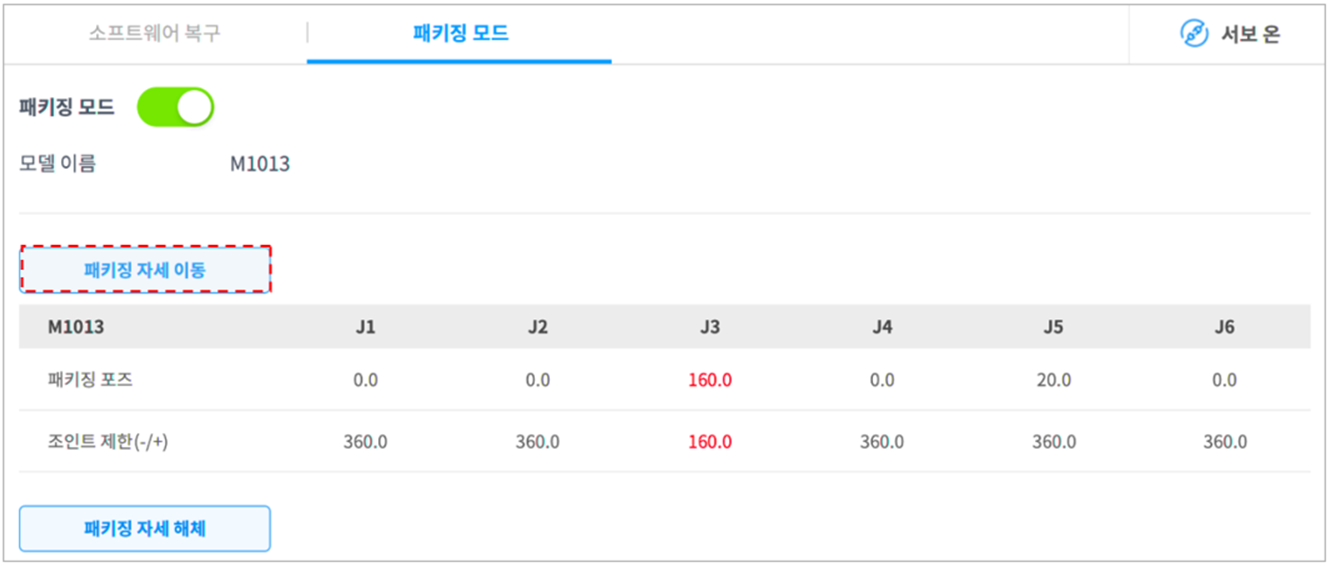Select the J6 column header
Screen dimensions: 1330x567
click(1225, 327)
